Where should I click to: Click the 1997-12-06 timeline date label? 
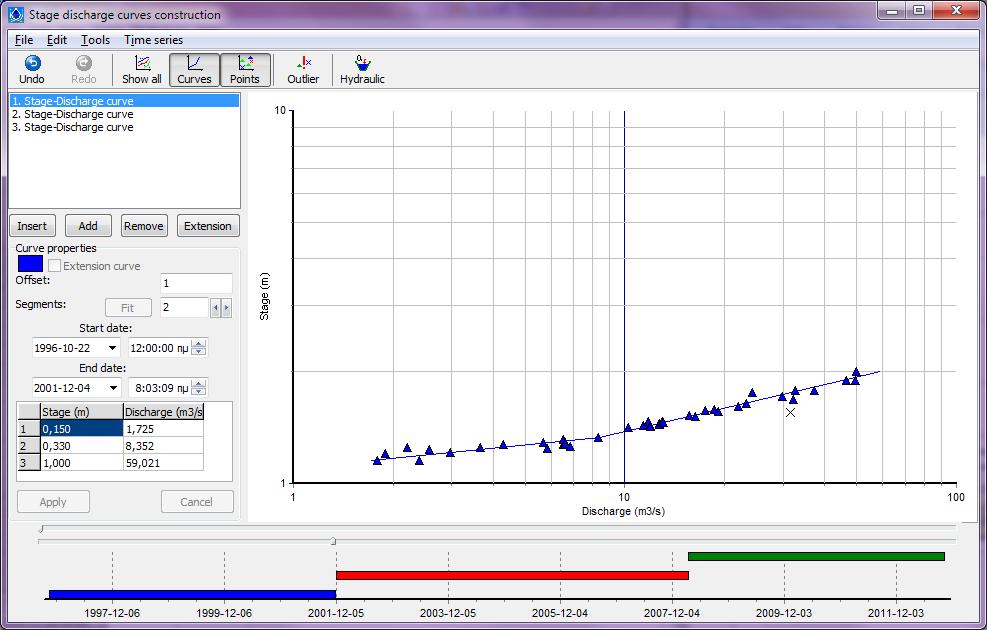tap(112, 612)
